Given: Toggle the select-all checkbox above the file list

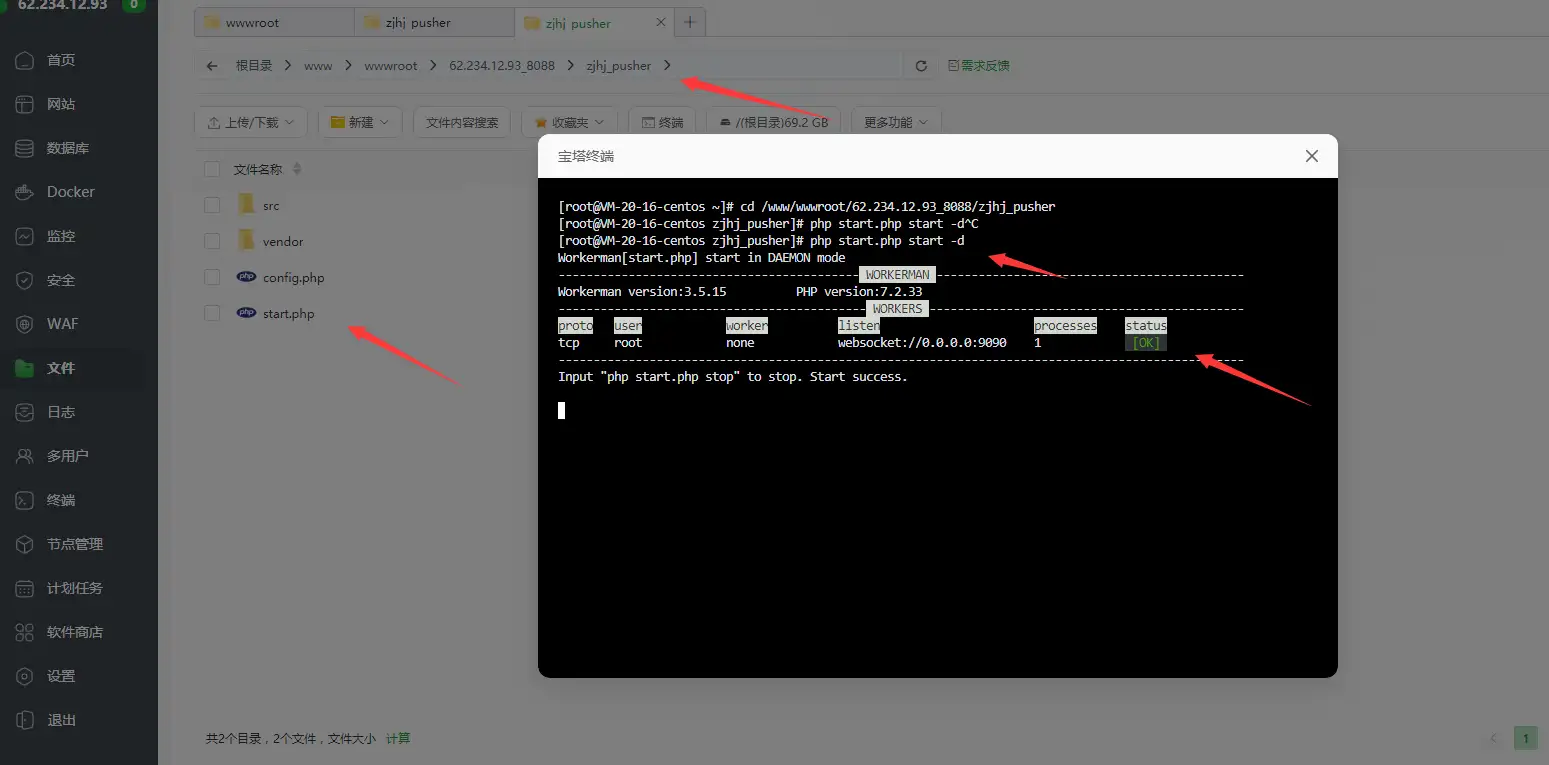Looking at the screenshot, I should pos(212,168).
